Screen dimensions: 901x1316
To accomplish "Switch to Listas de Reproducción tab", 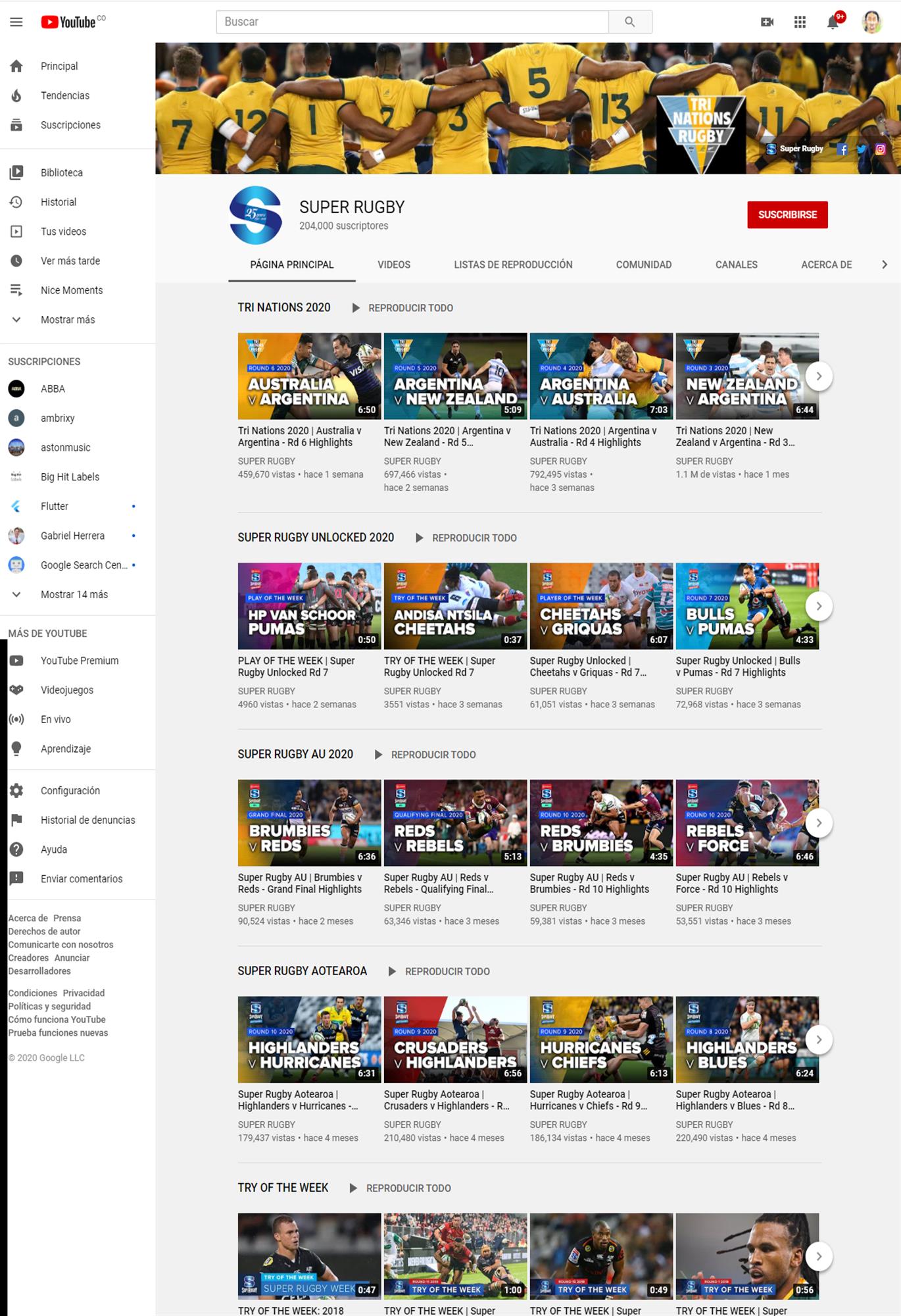I will tap(513, 265).
